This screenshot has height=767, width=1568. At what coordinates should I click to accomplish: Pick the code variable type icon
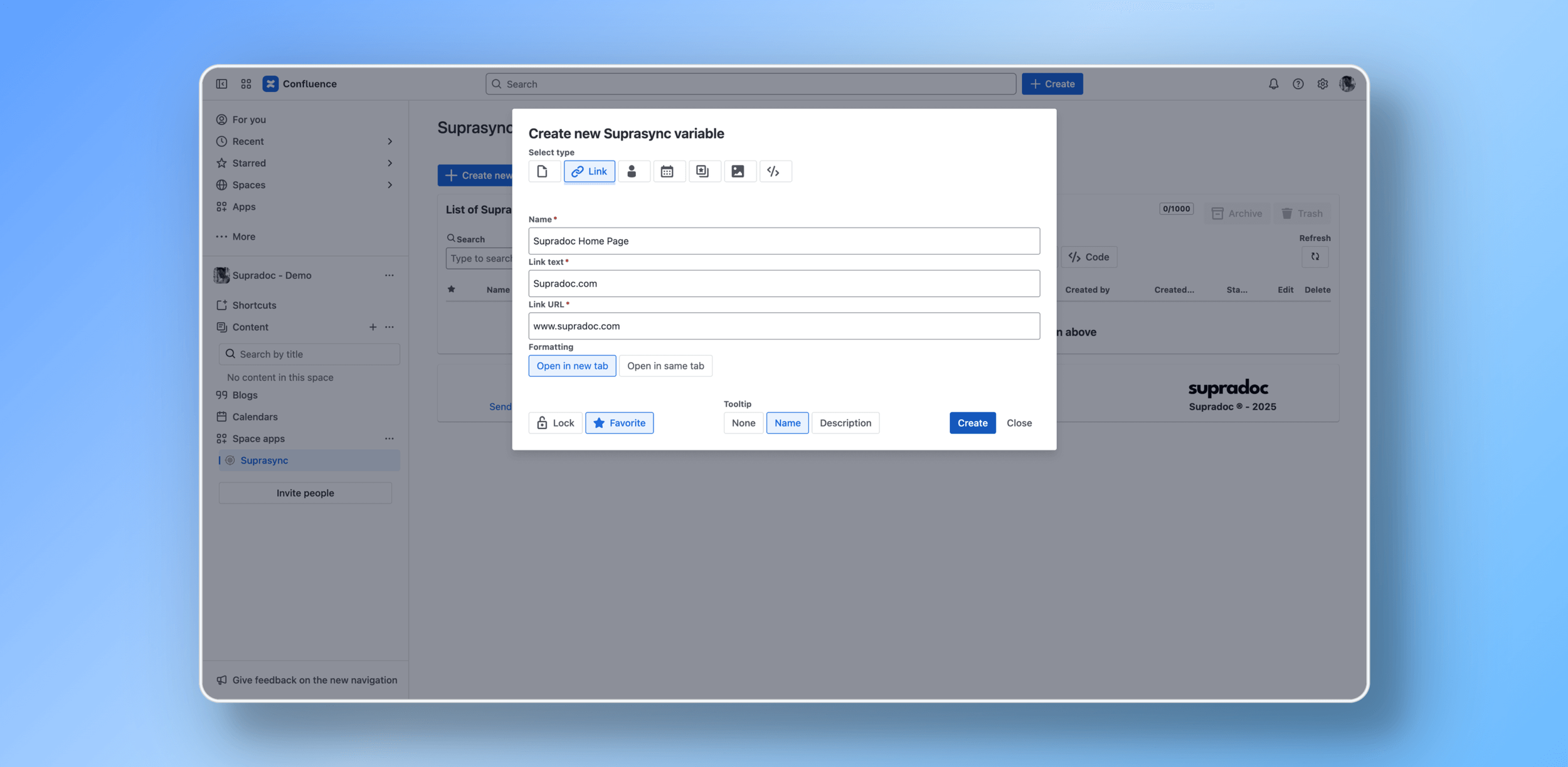[x=774, y=171]
